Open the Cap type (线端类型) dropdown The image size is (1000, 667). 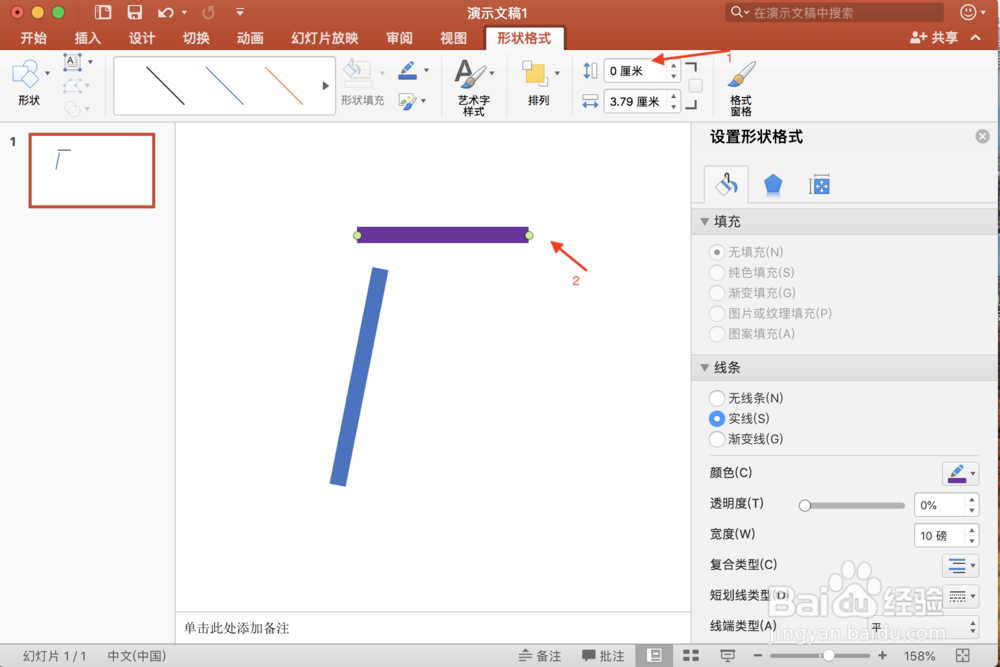click(923, 626)
